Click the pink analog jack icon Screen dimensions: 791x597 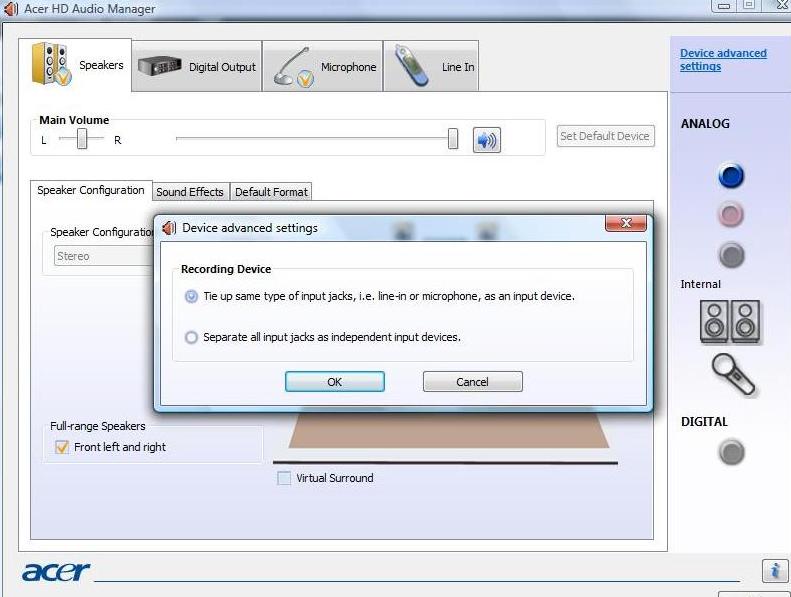coord(730,214)
